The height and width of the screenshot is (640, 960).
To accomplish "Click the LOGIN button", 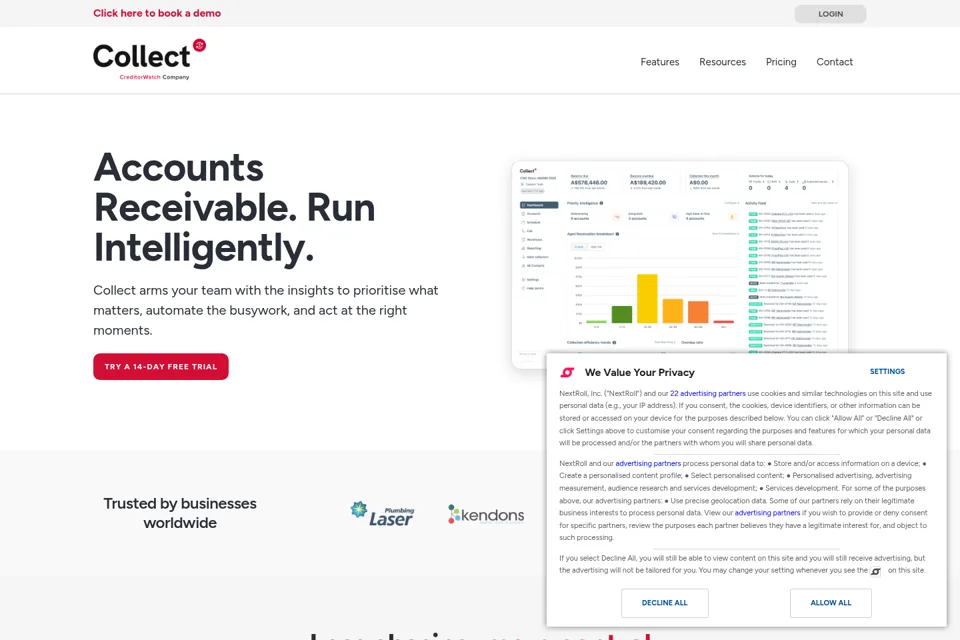I will (830, 14).
